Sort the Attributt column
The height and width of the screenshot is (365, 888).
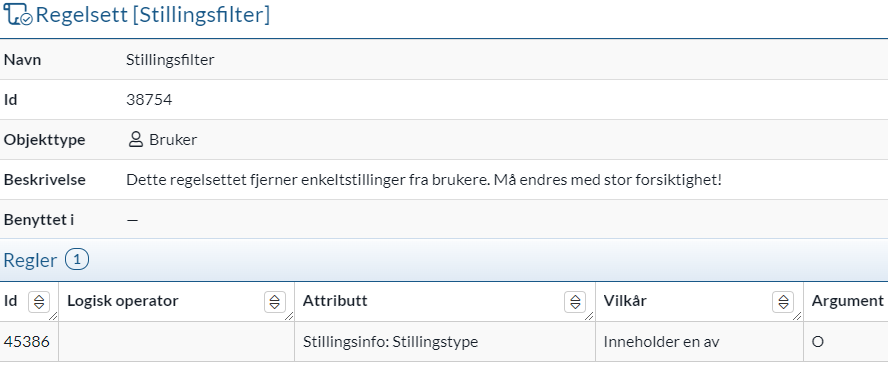coord(575,302)
